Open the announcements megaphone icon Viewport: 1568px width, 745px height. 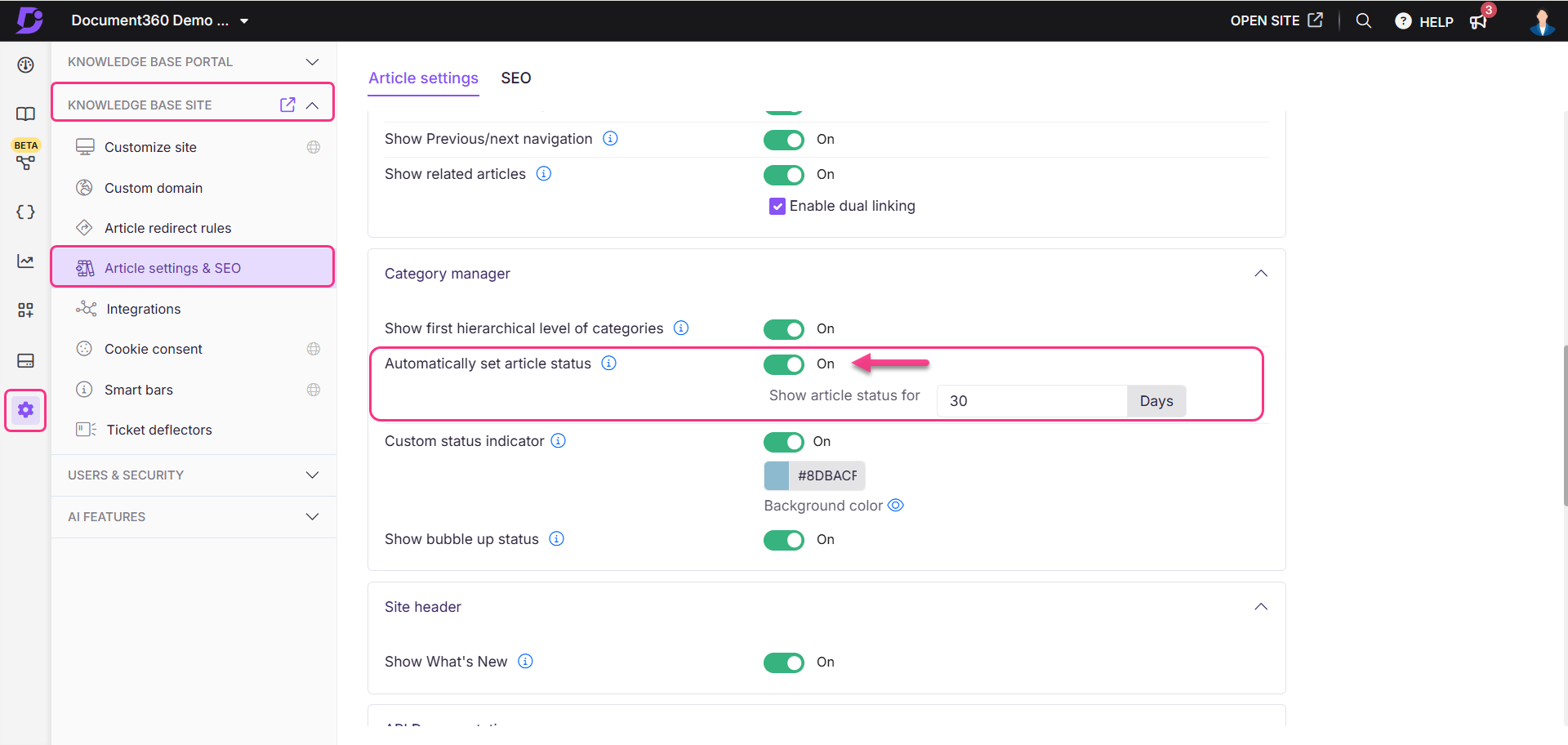pos(1478,21)
